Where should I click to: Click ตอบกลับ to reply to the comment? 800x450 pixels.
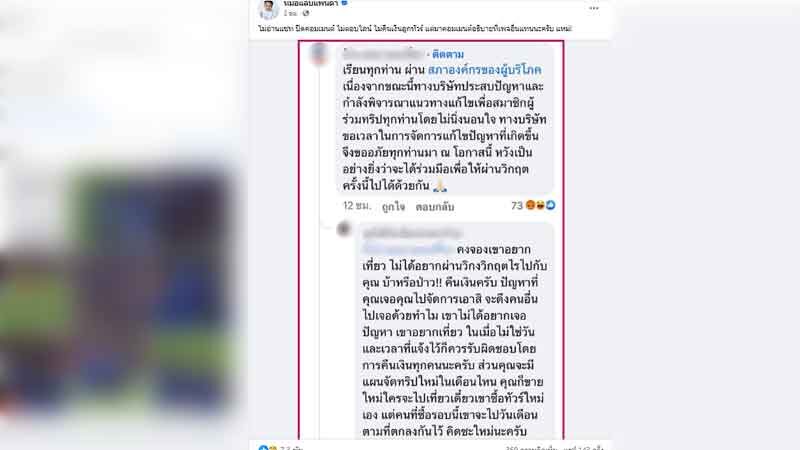(x=435, y=207)
